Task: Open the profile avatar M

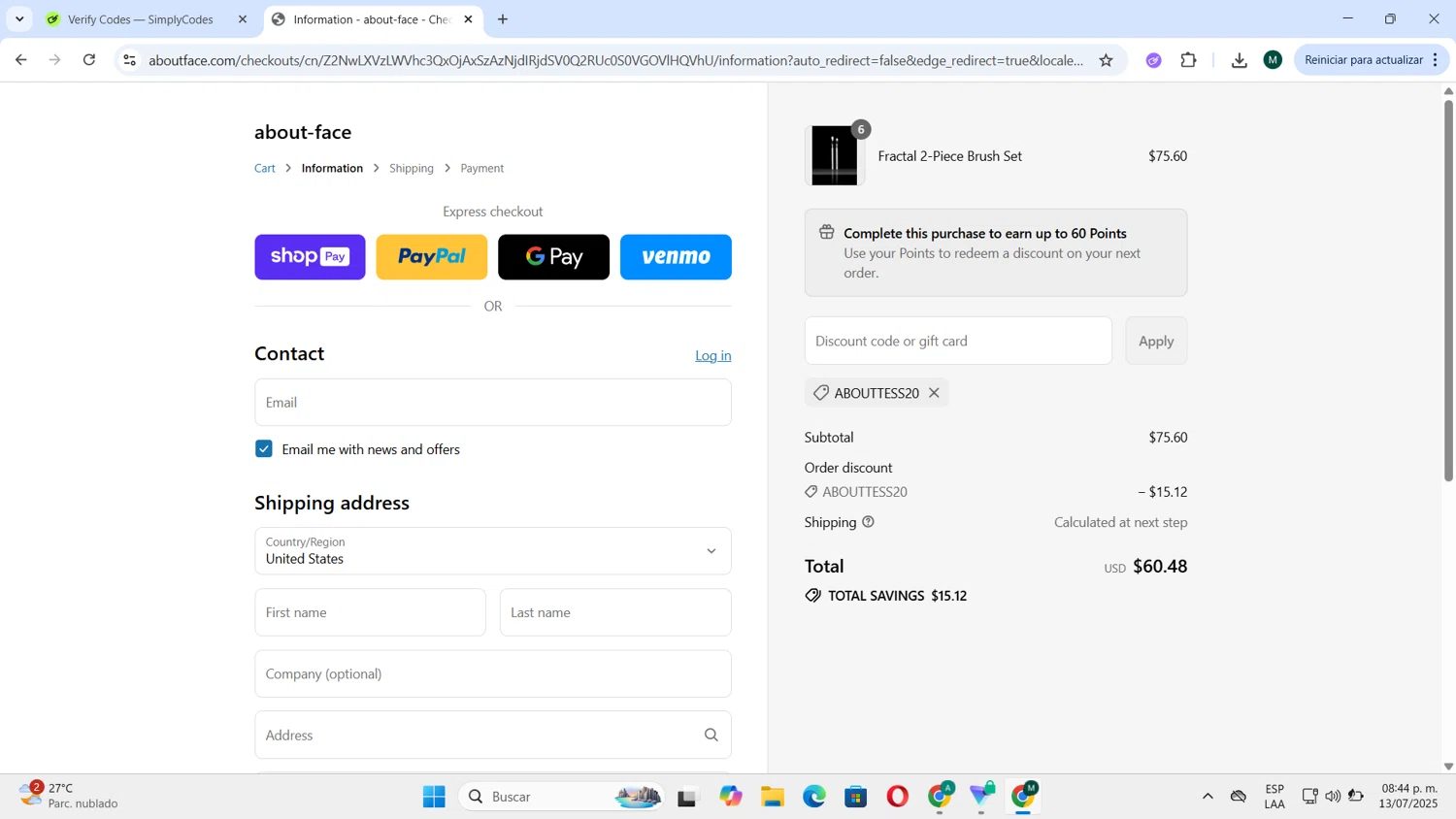Action: 1273,60
